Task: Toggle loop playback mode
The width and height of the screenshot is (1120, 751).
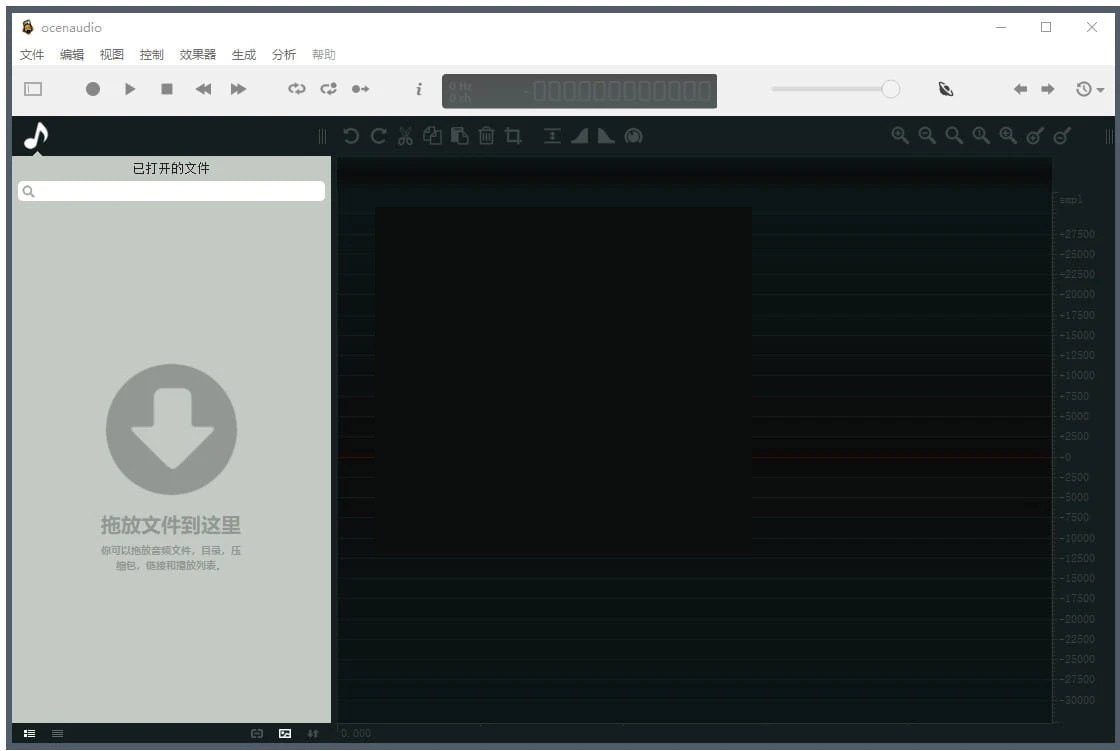Action: 297,89
